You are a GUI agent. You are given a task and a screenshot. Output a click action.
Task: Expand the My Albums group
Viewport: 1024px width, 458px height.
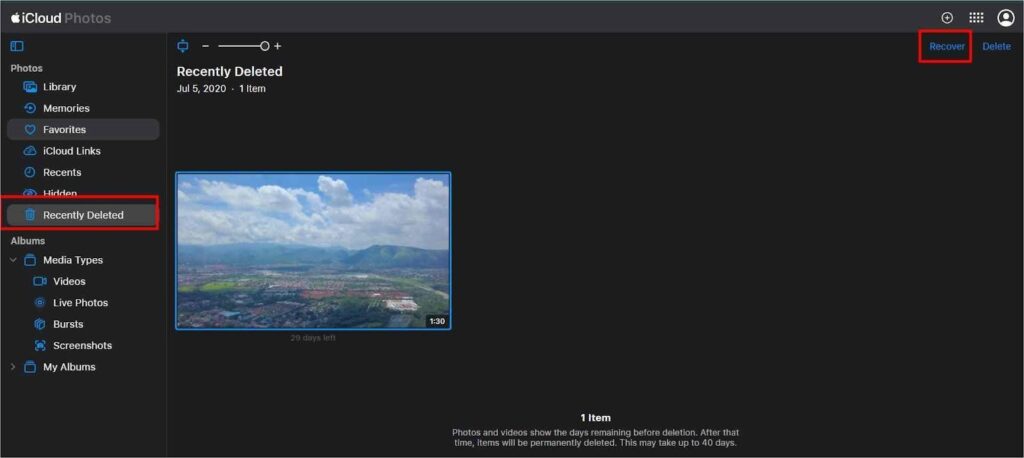pos(13,367)
